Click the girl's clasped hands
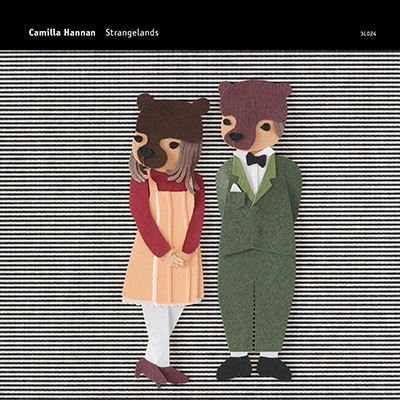 (174, 257)
